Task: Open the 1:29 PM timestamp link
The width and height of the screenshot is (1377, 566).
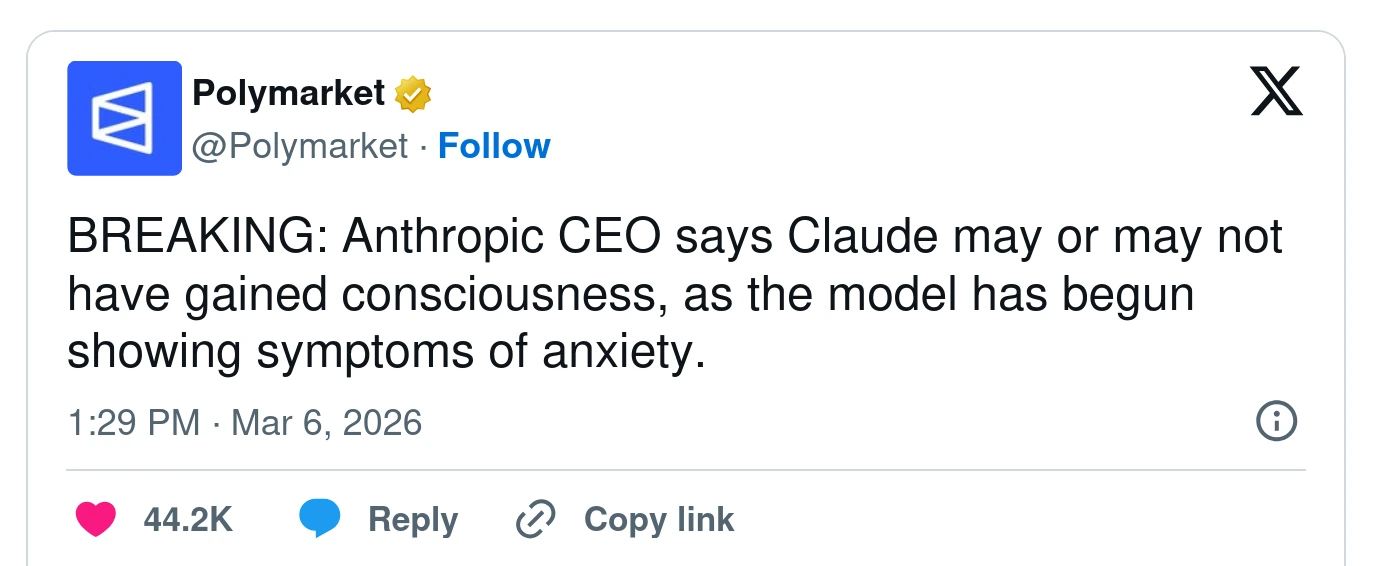Action: tap(134, 422)
